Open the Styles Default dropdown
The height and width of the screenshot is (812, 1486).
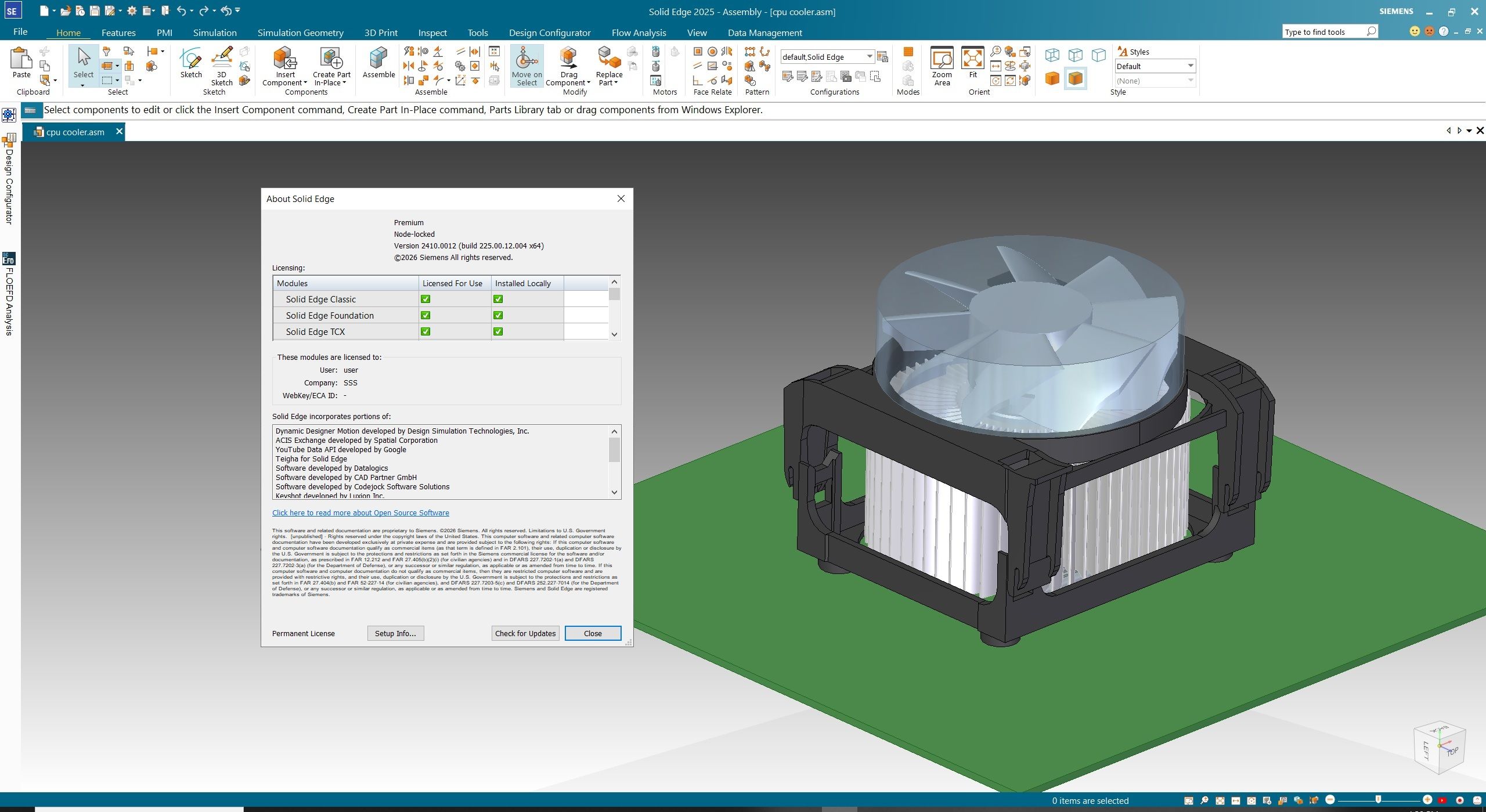[x=1191, y=66]
